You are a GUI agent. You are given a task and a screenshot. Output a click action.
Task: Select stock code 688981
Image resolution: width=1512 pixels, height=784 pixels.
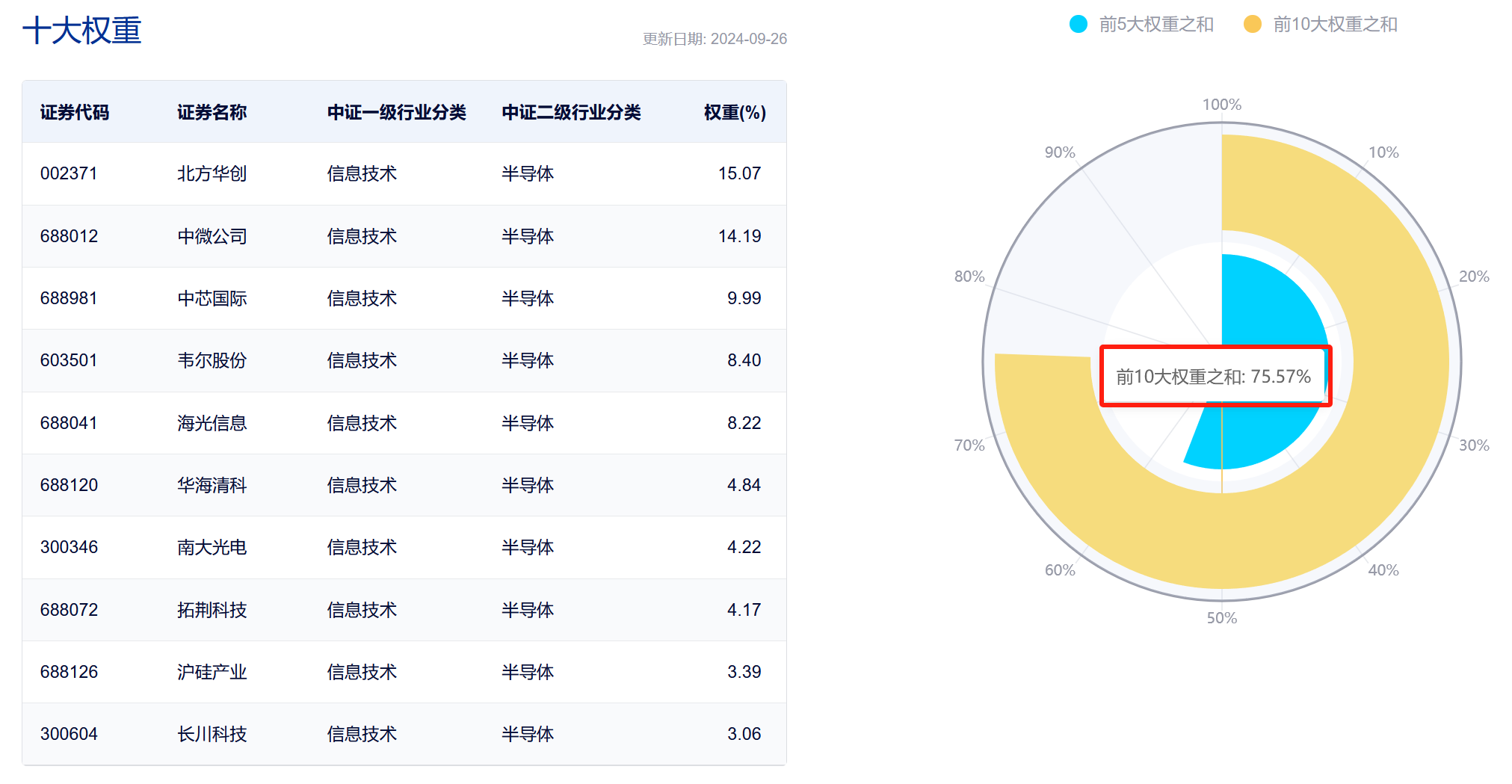click(69, 298)
